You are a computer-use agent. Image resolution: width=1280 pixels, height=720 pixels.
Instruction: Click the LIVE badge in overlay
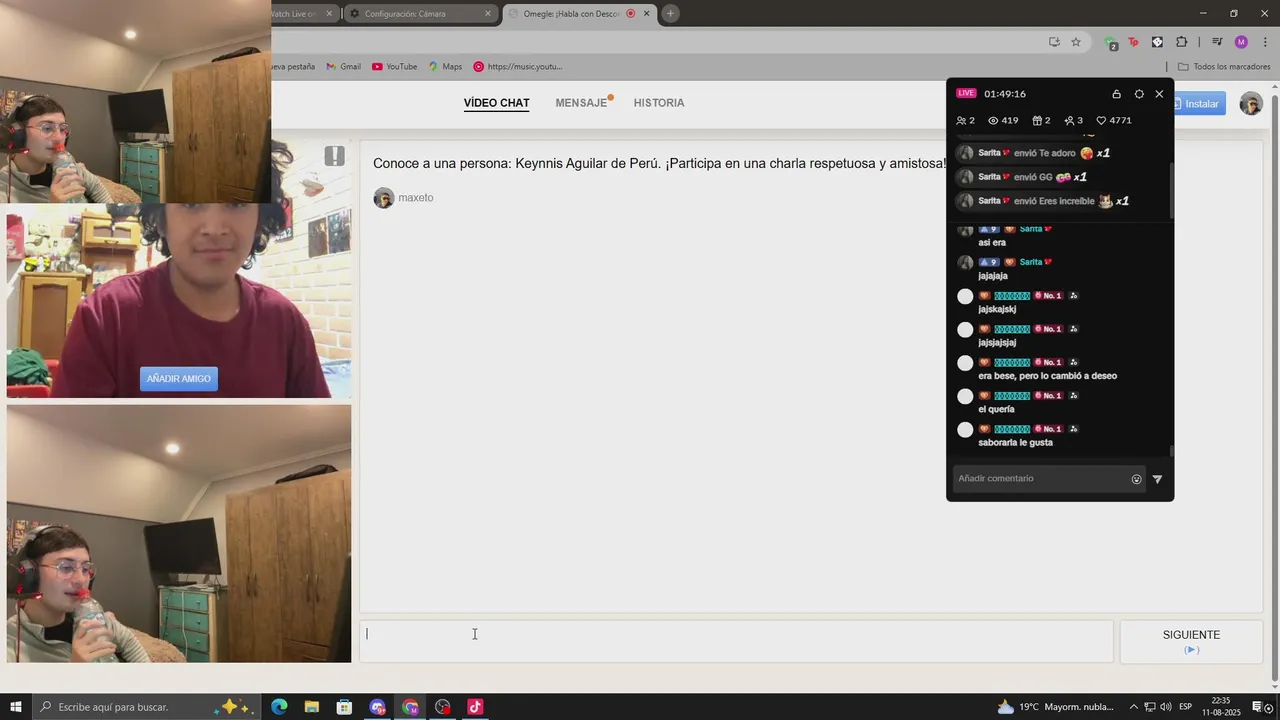coord(966,93)
